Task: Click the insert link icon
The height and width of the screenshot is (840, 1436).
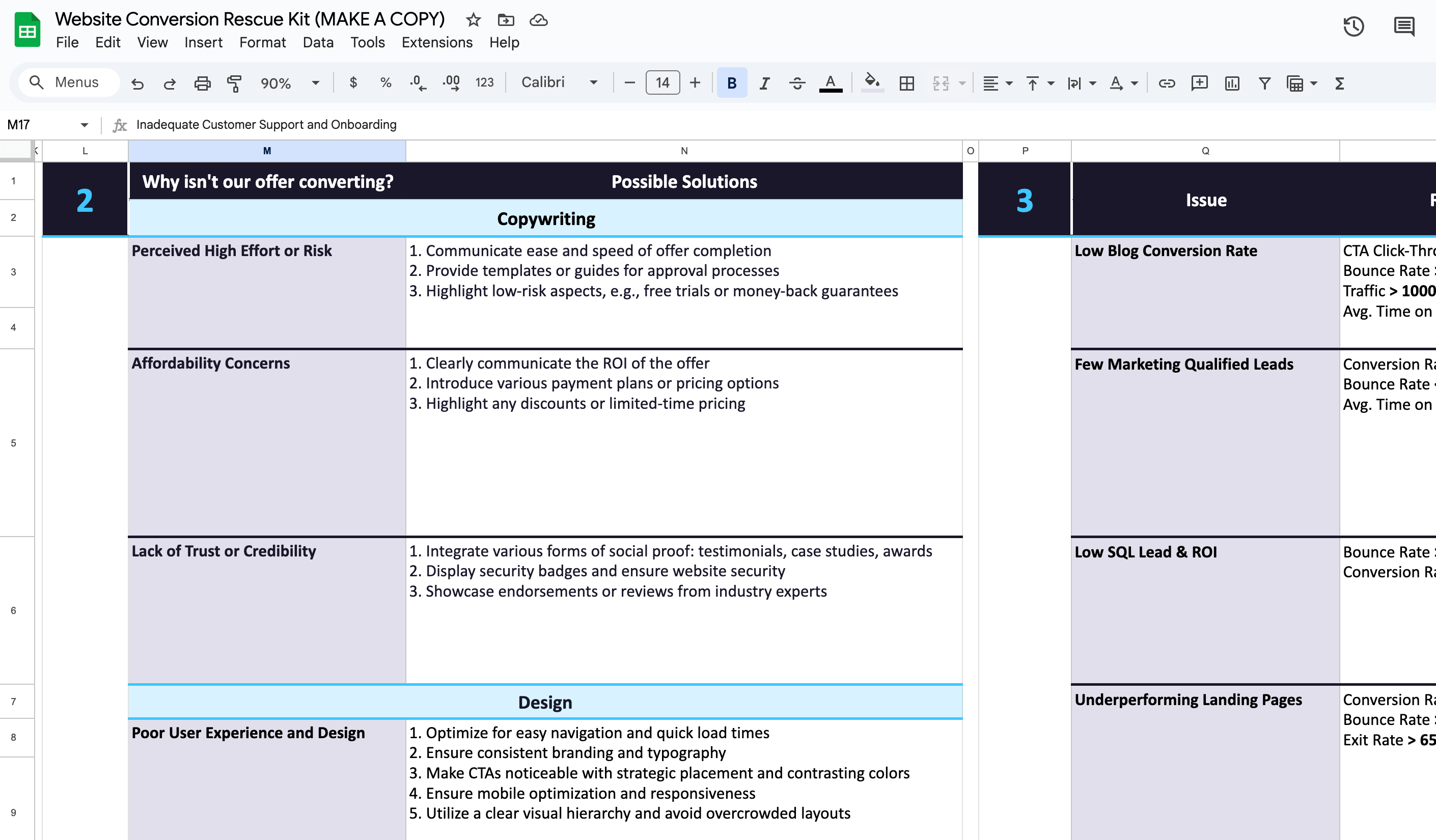Action: point(1167,83)
